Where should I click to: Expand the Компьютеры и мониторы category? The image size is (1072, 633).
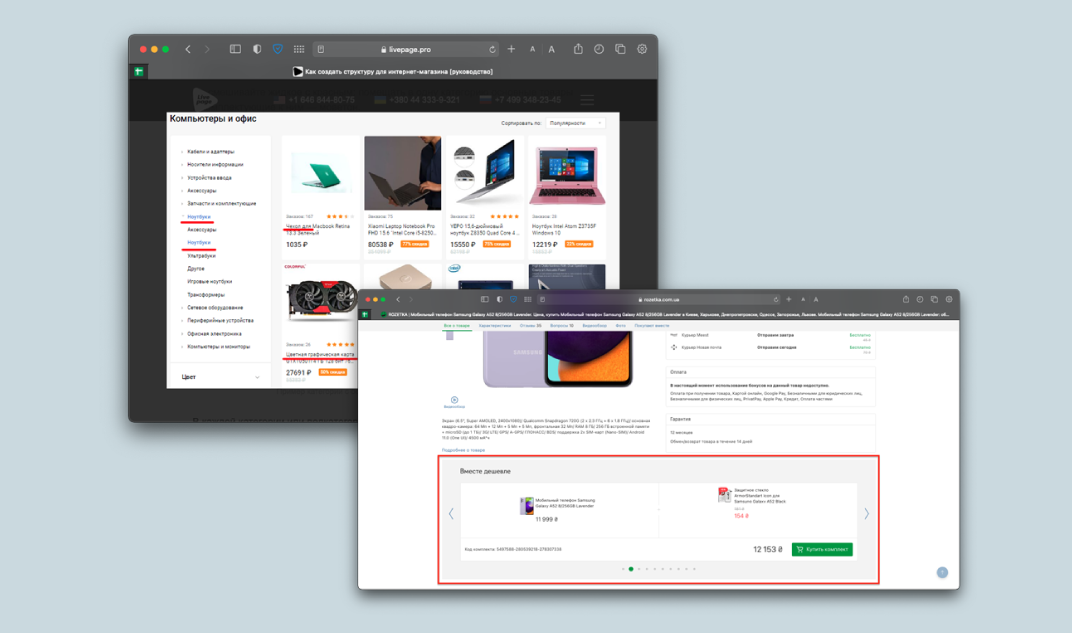tap(218, 347)
